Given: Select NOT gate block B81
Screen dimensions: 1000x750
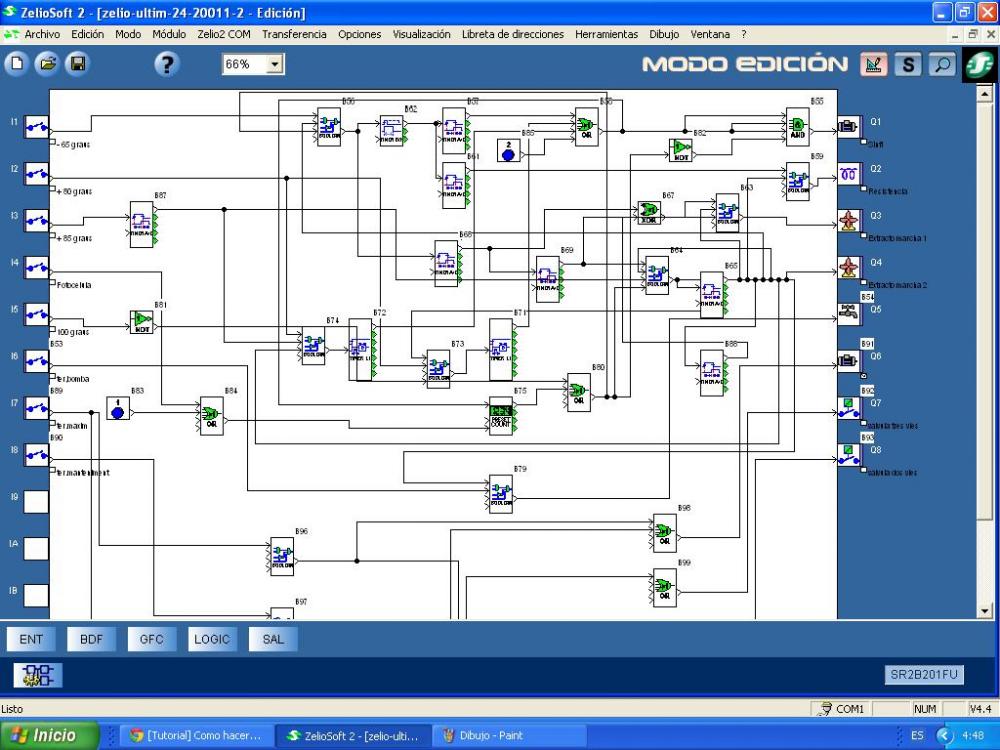Looking at the screenshot, I should pyautogui.click(x=142, y=322).
